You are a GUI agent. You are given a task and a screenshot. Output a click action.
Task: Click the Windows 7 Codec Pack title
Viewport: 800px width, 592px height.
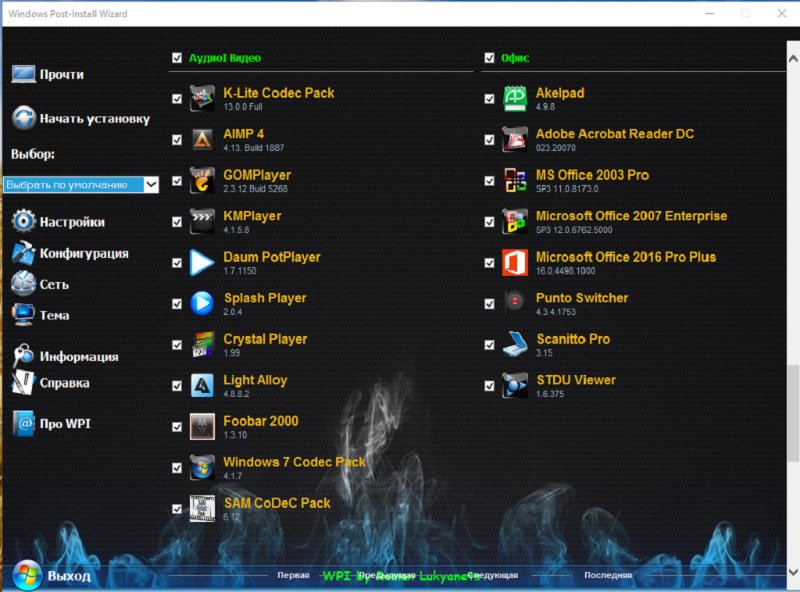[294, 462]
